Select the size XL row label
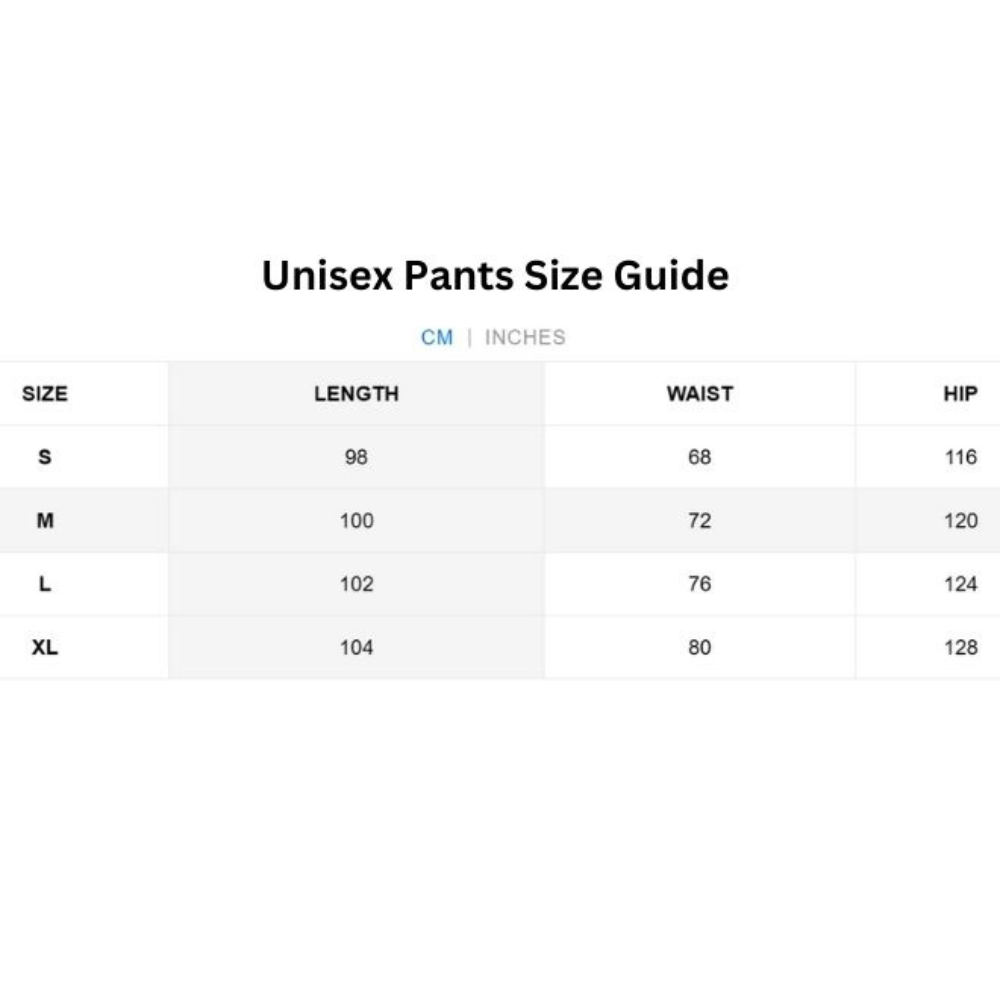 tap(45, 647)
